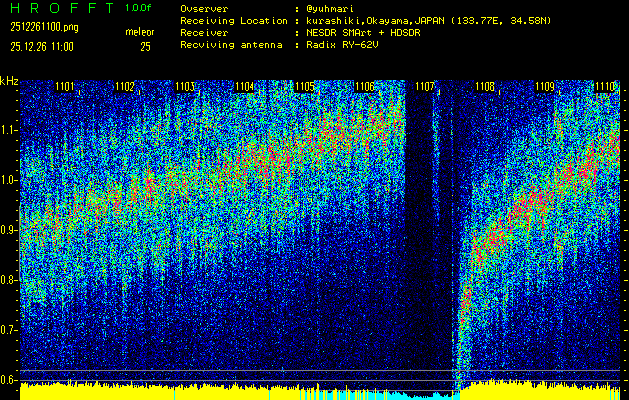Click the 0.6 kHz axis label
629x400 pixels.
(9, 379)
